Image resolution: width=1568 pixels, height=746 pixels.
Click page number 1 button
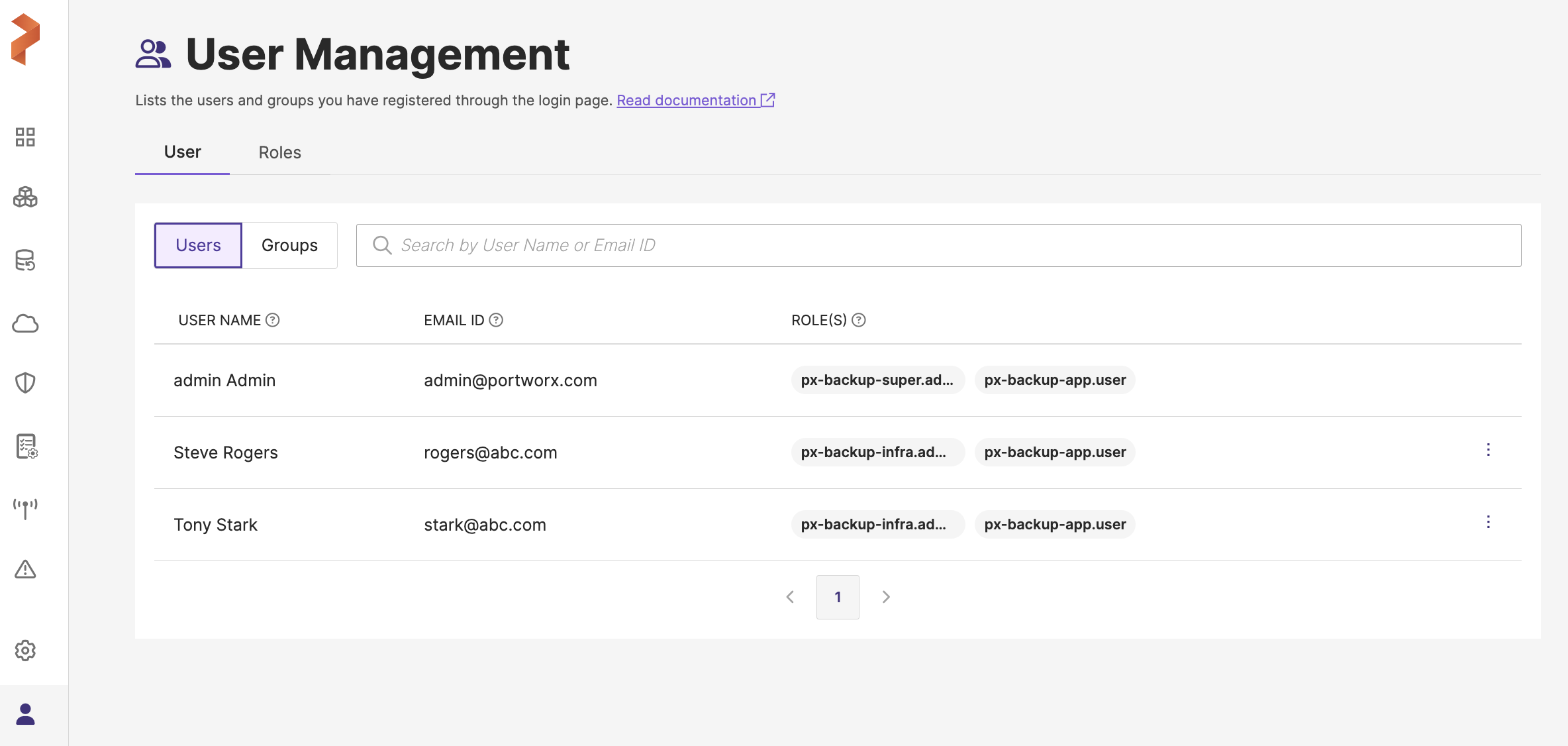pyautogui.click(x=838, y=597)
